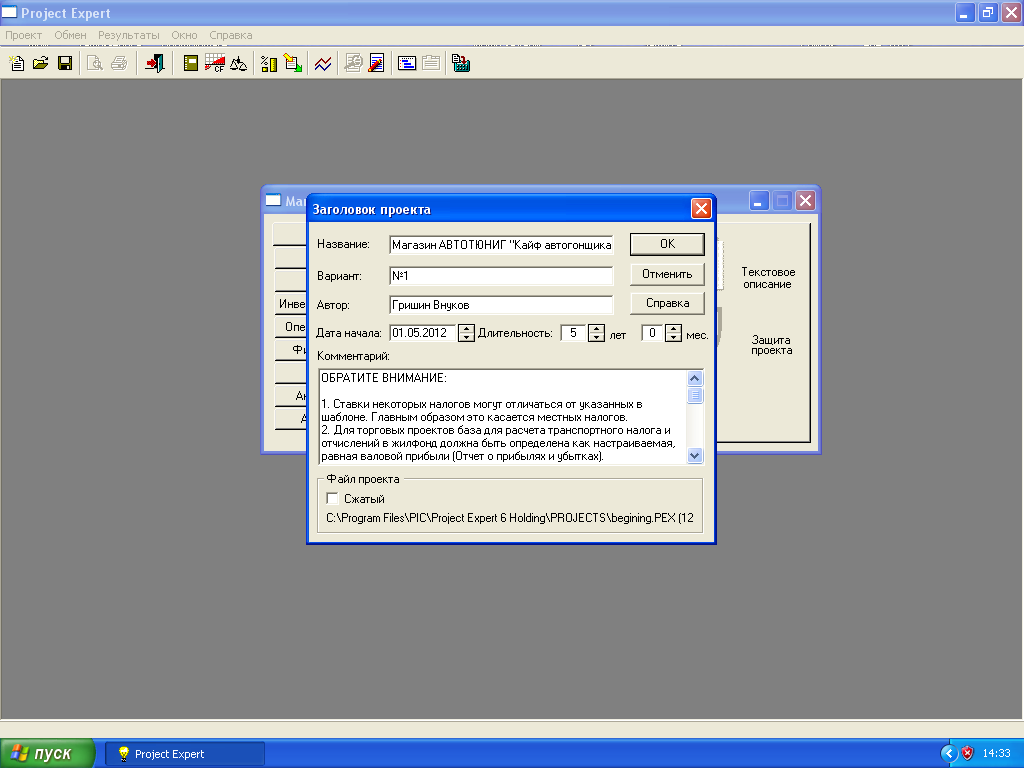Click the years duration field showing 5
The height and width of the screenshot is (768, 1024).
[574, 333]
